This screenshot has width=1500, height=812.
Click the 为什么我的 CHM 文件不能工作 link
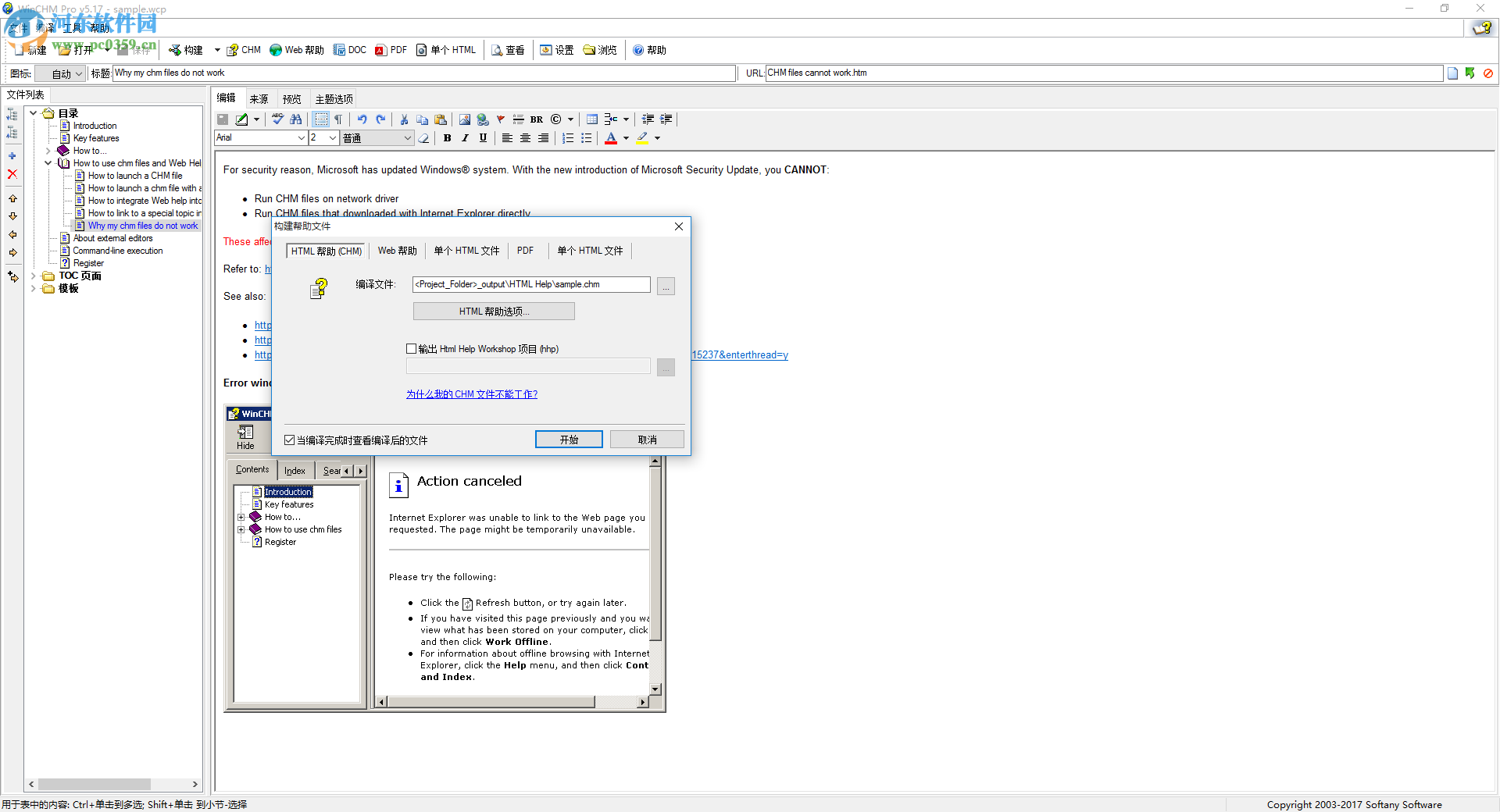[x=471, y=394]
